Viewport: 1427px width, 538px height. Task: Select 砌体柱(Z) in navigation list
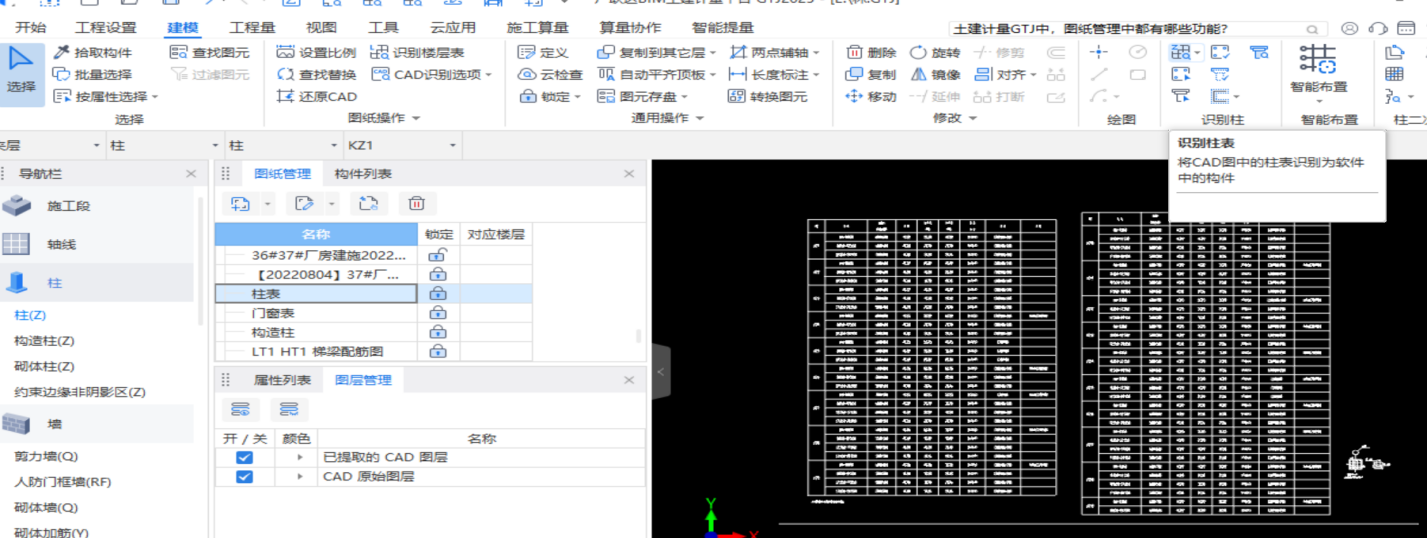[44, 366]
